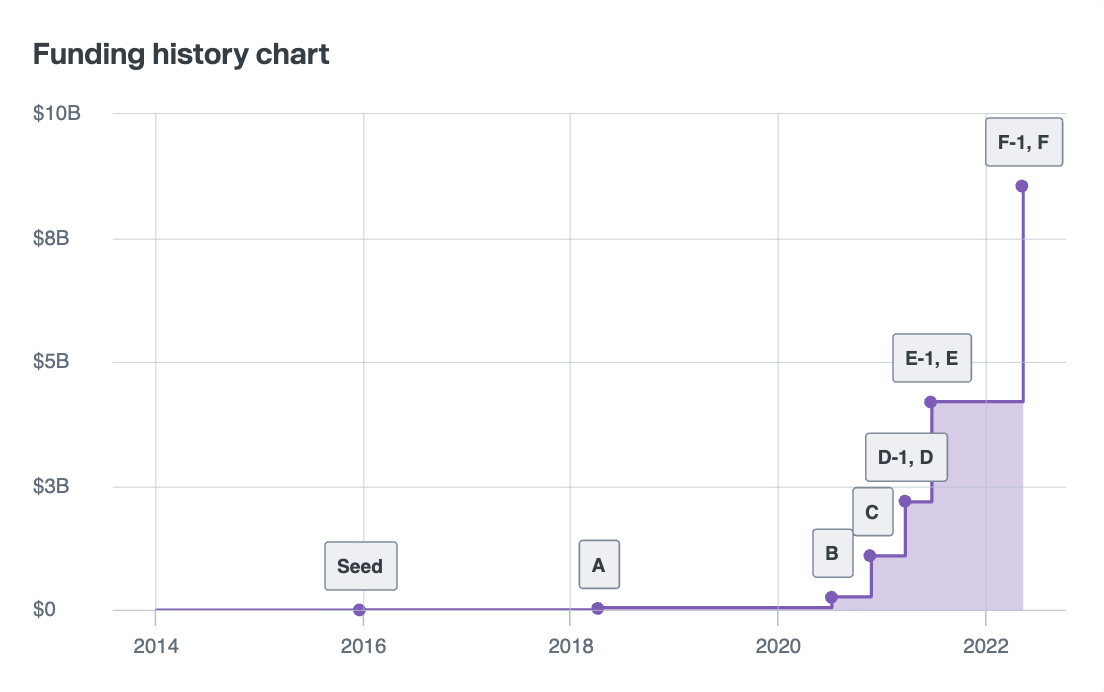1104x692 pixels.
Task: Click the Series B data point
Action: (831, 597)
